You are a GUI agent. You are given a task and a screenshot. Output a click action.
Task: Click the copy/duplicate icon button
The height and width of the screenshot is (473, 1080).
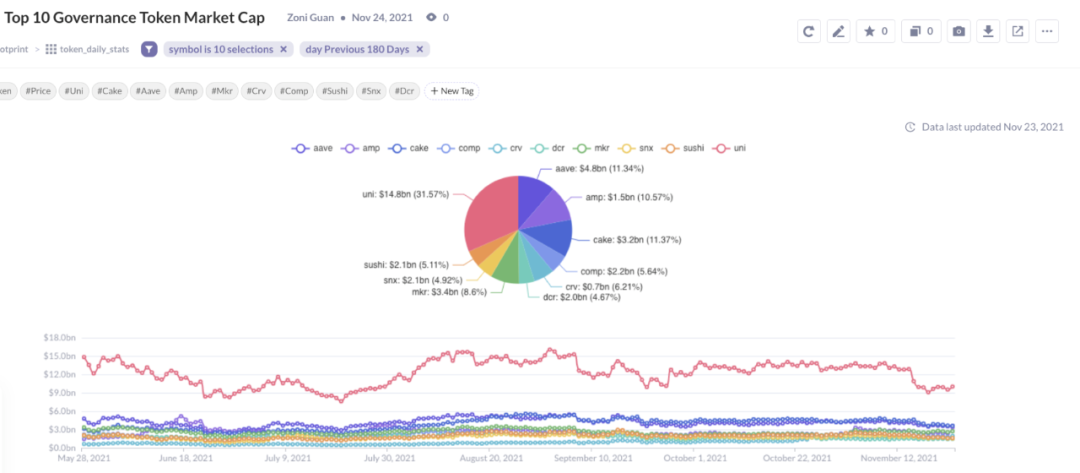tap(921, 31)
